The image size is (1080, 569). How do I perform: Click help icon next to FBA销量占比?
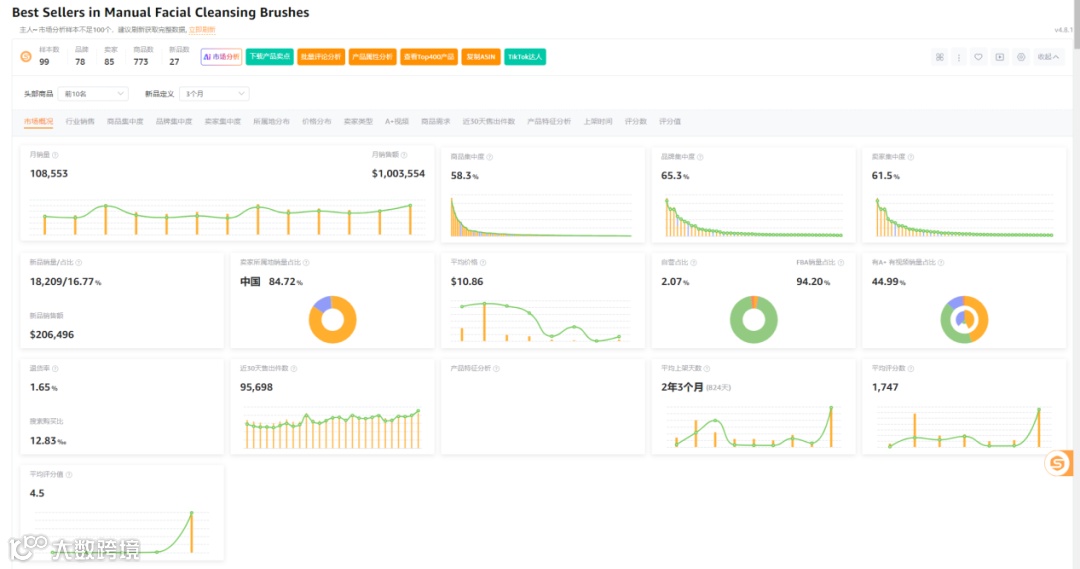pyautogui.click(x=841, y=262)
